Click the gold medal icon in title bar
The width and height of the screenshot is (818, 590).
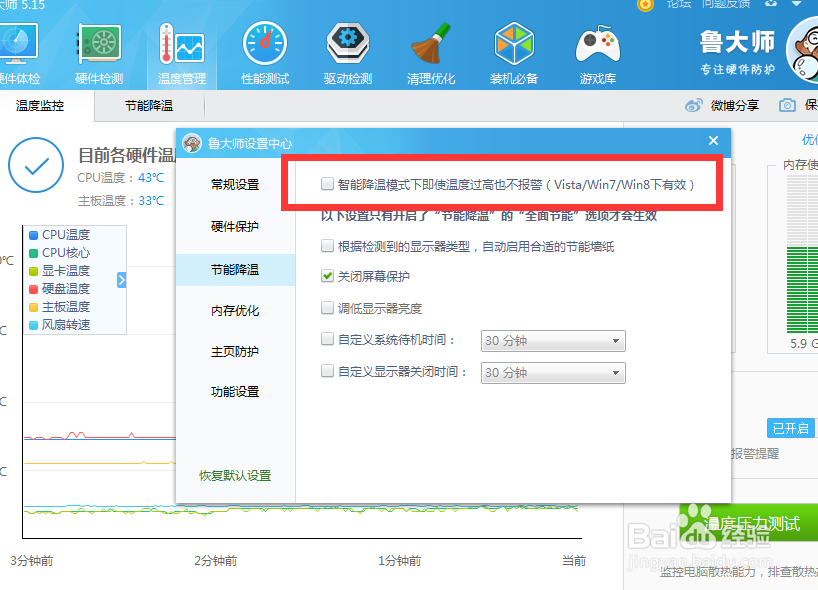[x=645, y=5]
